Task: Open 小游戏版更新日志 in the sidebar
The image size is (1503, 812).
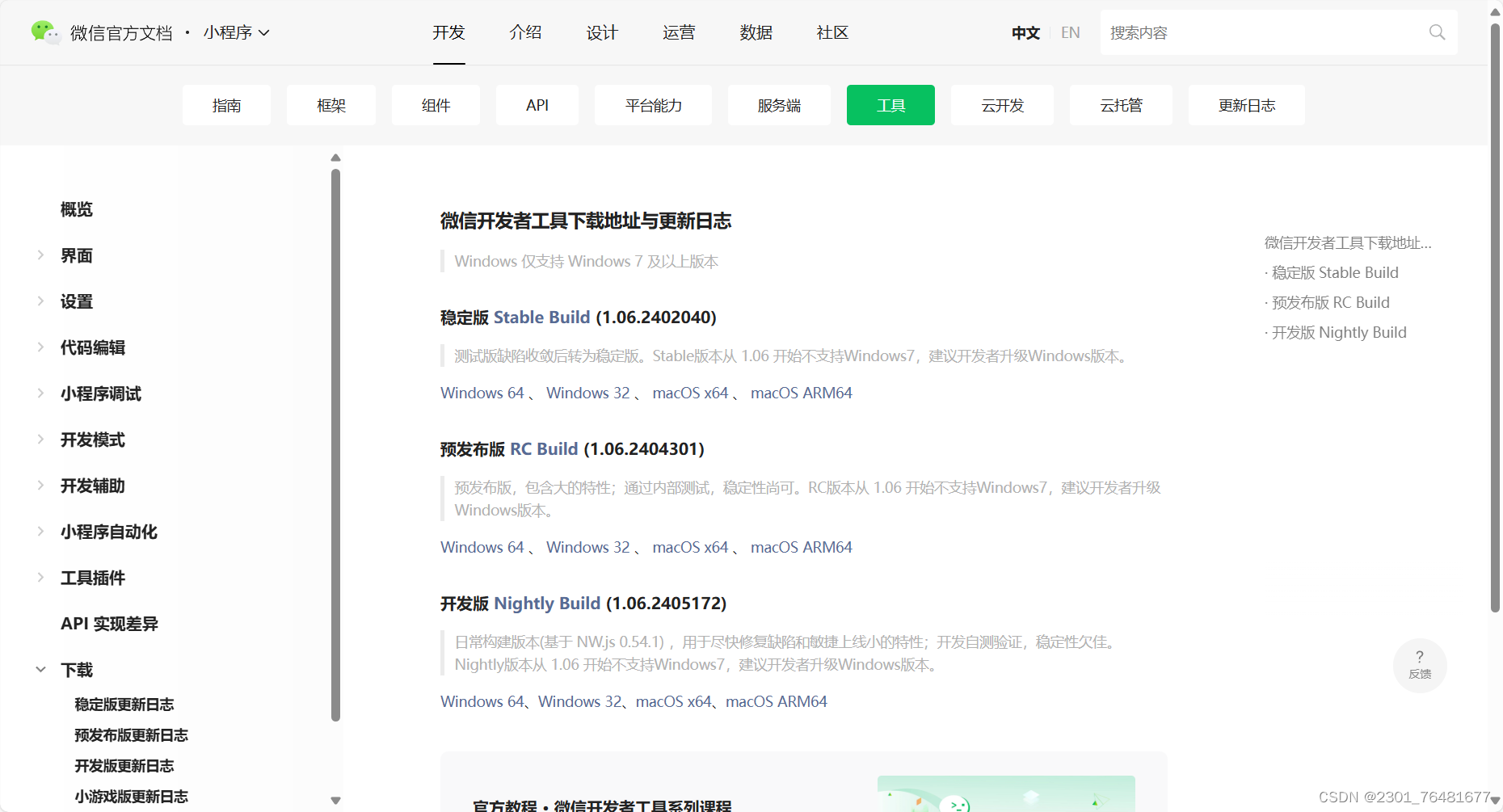Action: pos(131,797)
